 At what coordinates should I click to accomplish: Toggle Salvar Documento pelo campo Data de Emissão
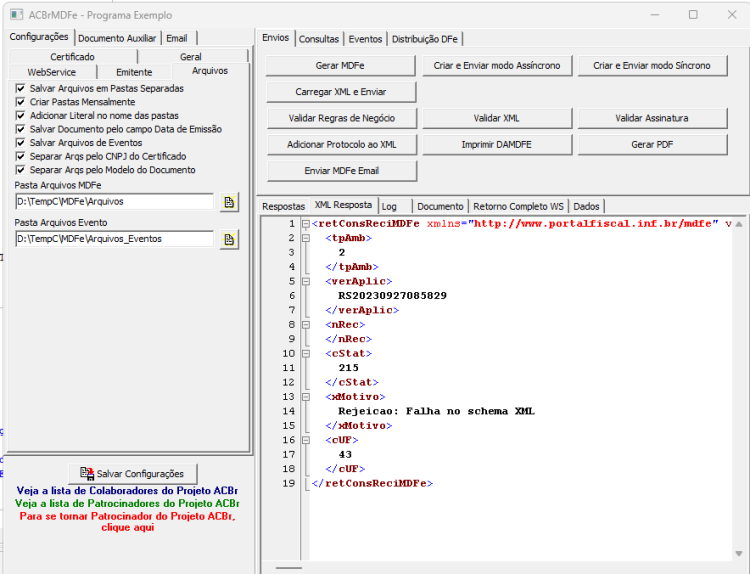21,129
